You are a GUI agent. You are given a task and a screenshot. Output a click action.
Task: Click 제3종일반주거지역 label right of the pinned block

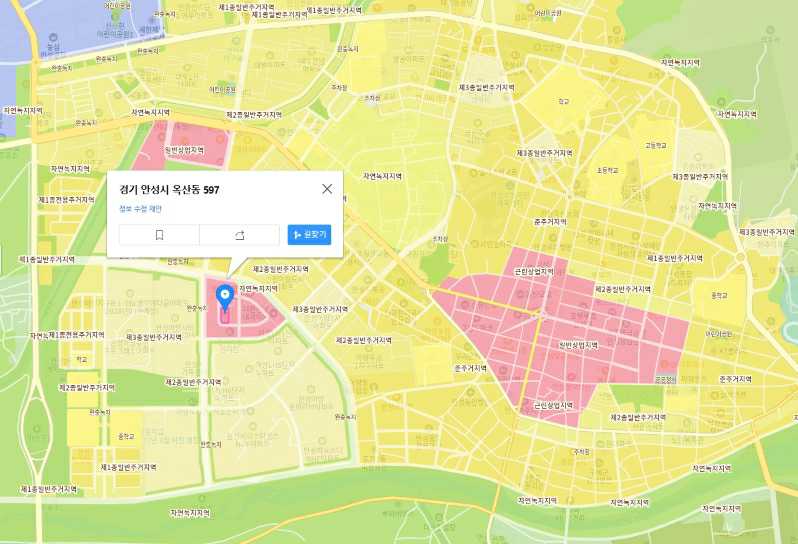click(x=320, y=310)
